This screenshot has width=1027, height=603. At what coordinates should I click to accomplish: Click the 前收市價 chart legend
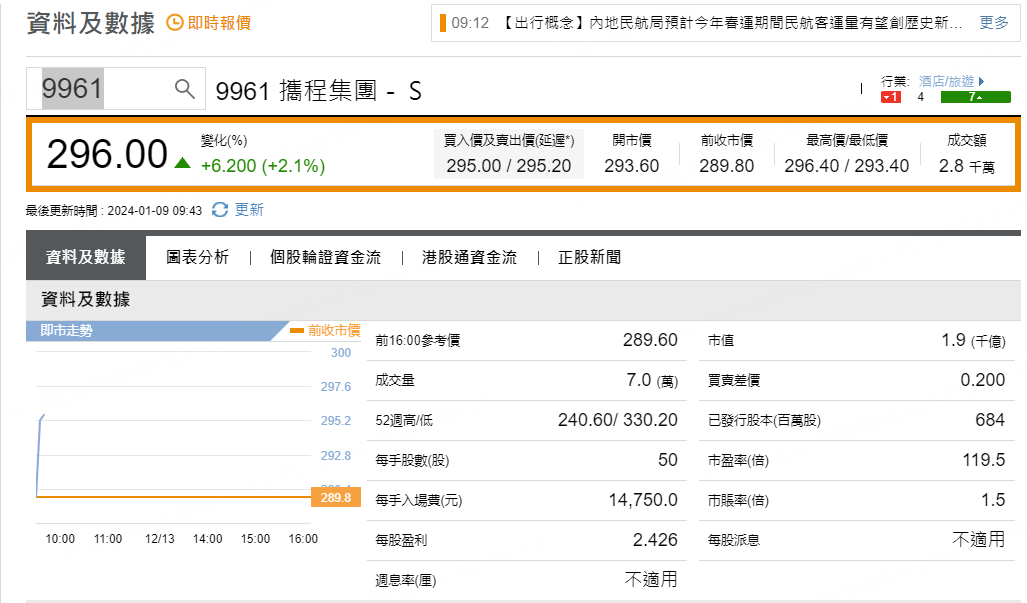tap(326, 331)
